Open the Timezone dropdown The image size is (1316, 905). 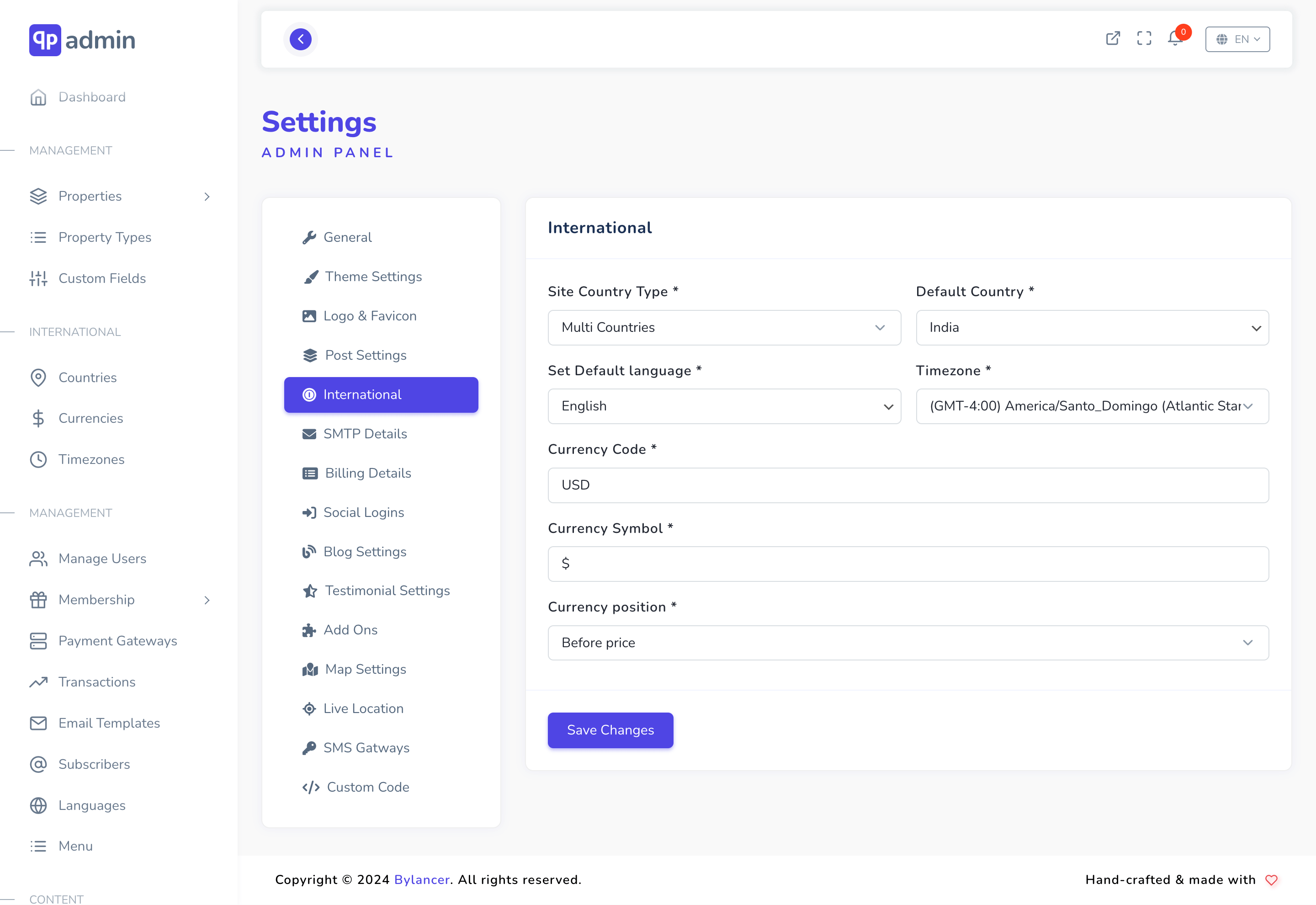coord(1092,406)
